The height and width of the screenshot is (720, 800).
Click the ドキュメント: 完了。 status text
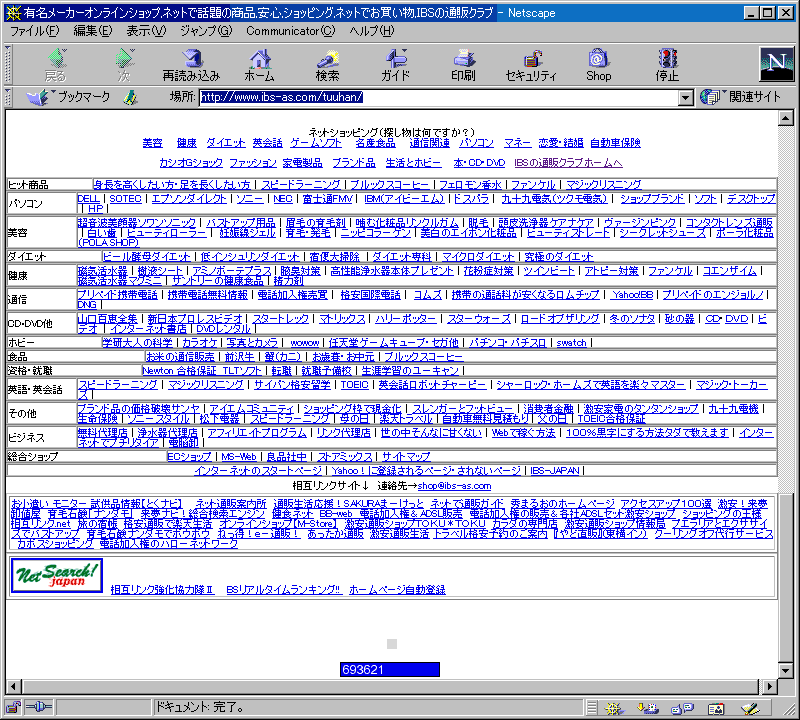point(200,707)
